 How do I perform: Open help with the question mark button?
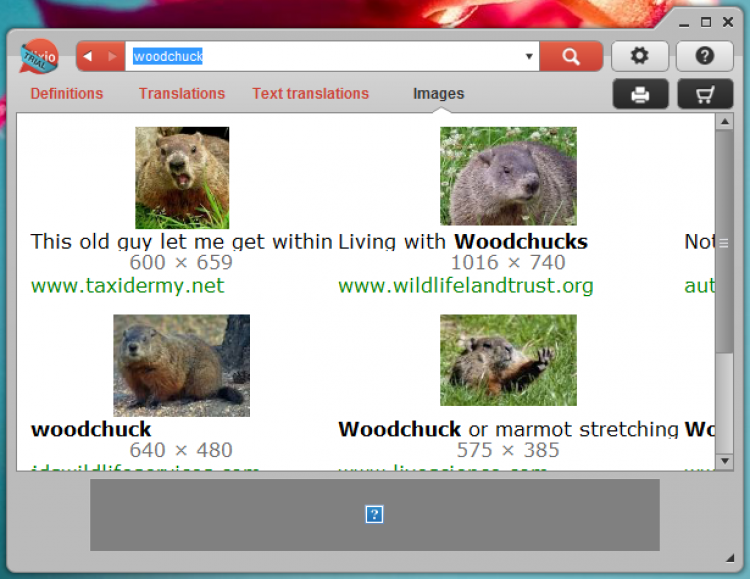705,56
